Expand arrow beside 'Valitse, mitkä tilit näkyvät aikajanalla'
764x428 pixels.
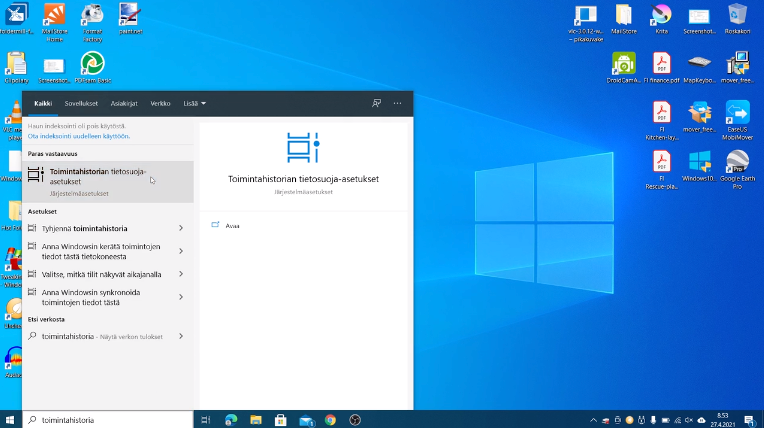(181, 274)
